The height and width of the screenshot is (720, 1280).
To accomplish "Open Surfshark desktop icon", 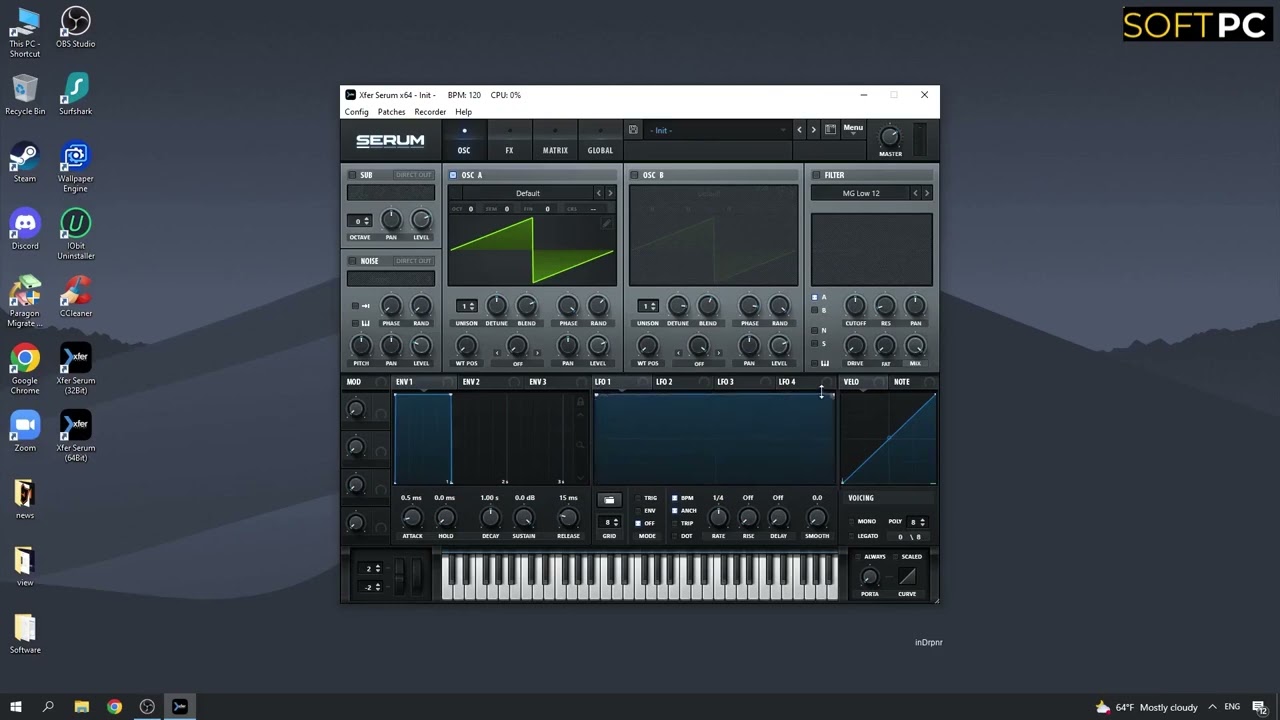I will (75, 95).
